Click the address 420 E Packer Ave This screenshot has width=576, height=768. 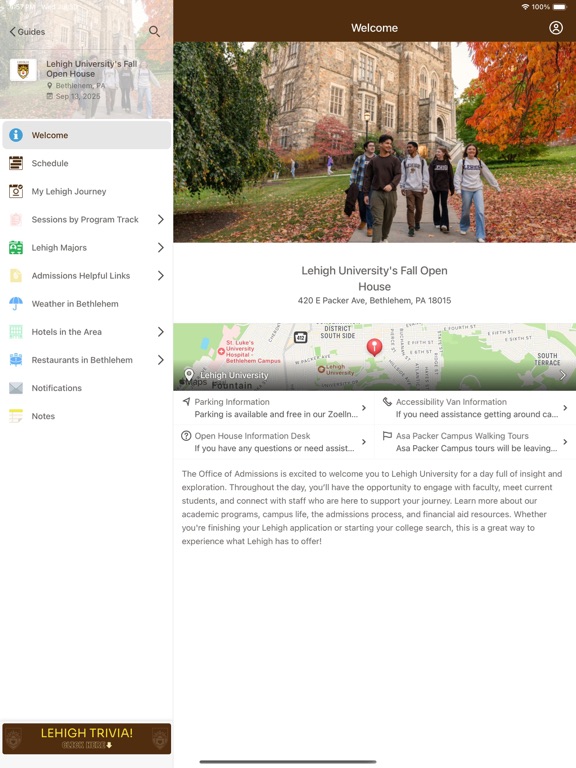(x=374, y=300)
